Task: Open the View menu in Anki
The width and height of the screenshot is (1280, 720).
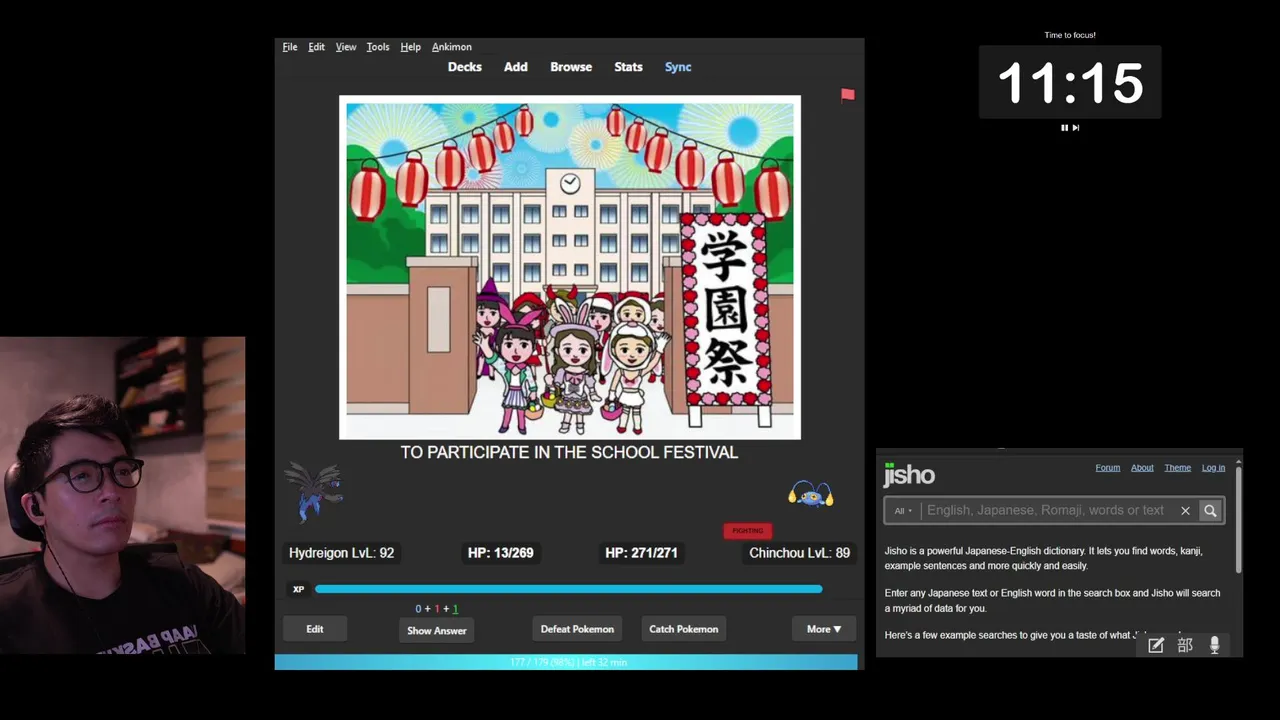Action: [x=346, y=47]
